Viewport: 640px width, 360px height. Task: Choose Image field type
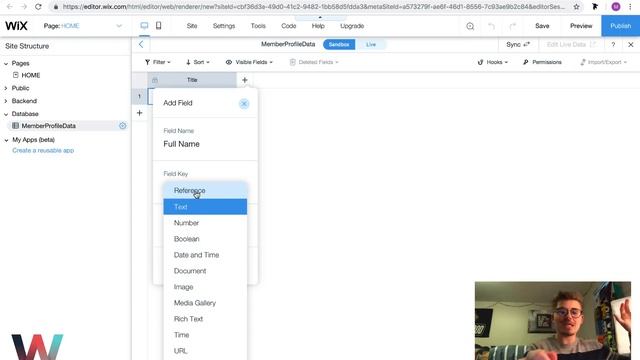tap(205, 287)
